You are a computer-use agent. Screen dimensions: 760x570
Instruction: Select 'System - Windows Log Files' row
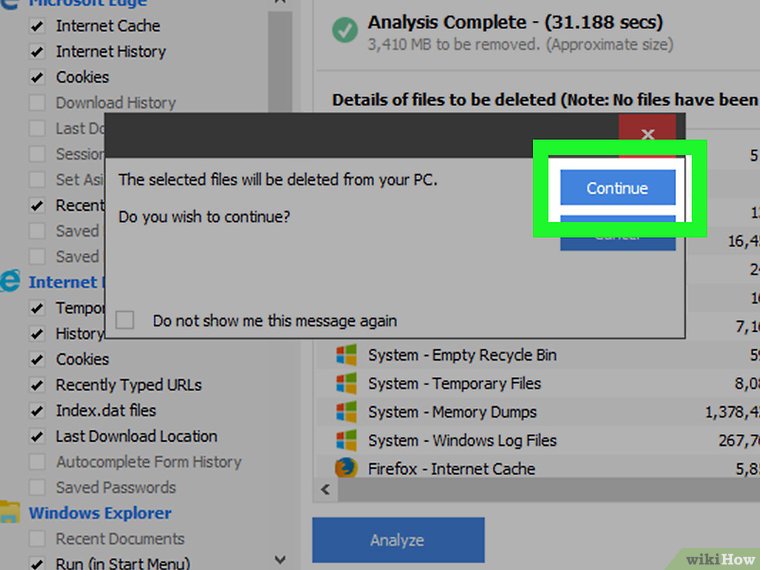(538, 440)
